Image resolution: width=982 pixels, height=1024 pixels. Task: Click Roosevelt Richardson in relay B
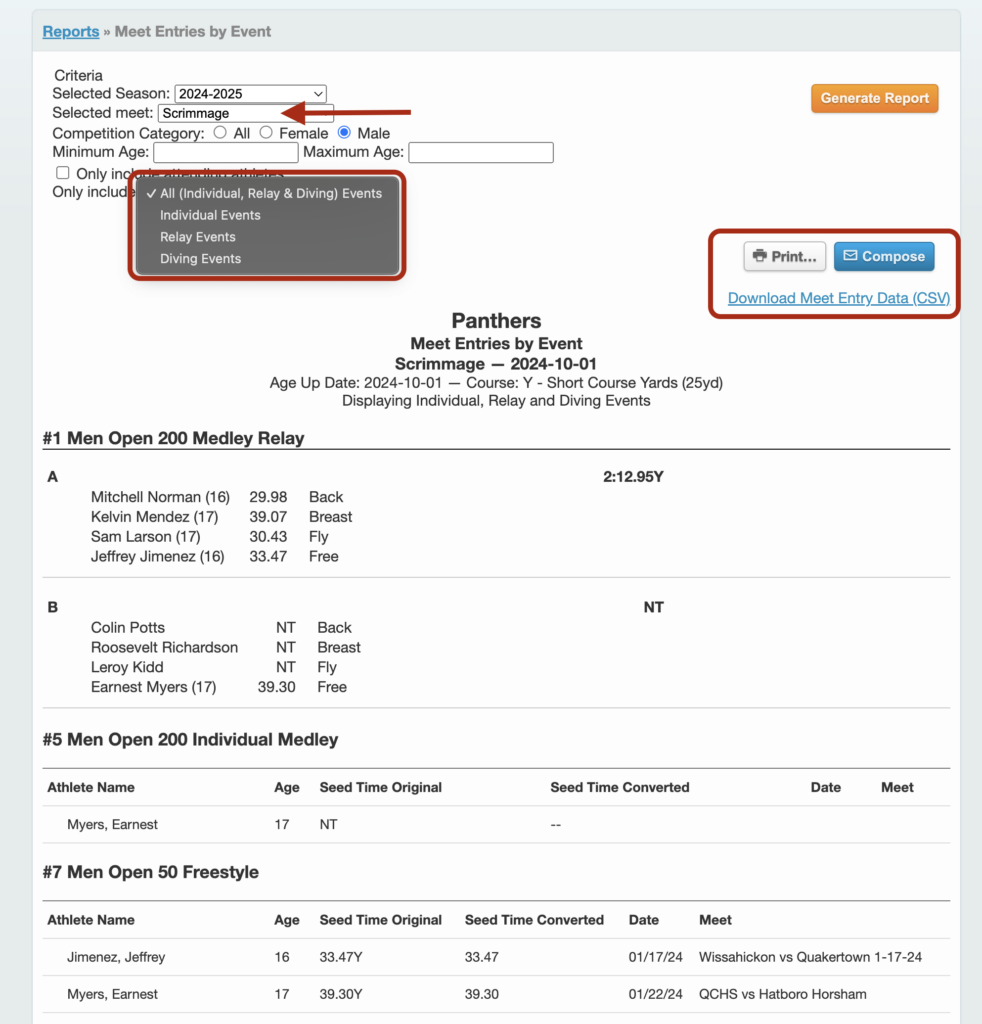tap(164, 647)
